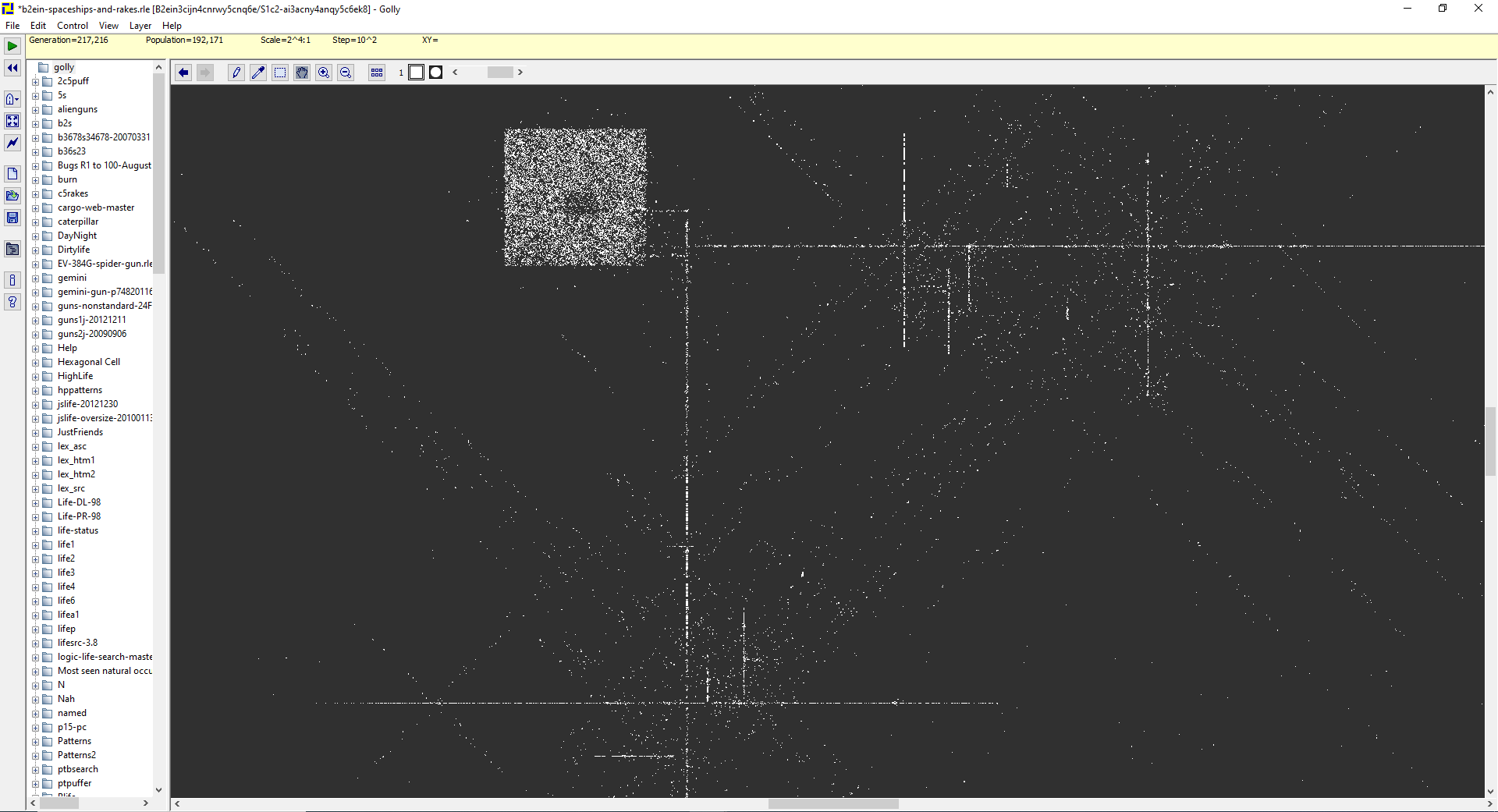This screenshot has width=1498, height=812.
Task: Open the Layer menu
Action: click(x=140, y=26)
